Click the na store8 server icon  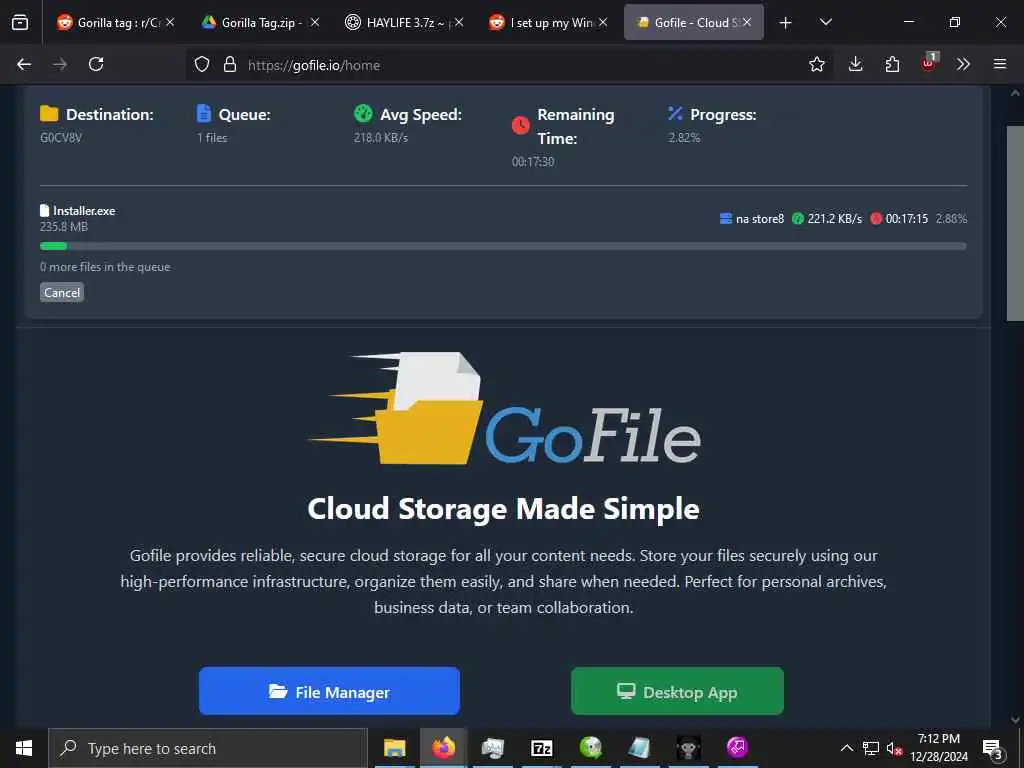[726, 219]
